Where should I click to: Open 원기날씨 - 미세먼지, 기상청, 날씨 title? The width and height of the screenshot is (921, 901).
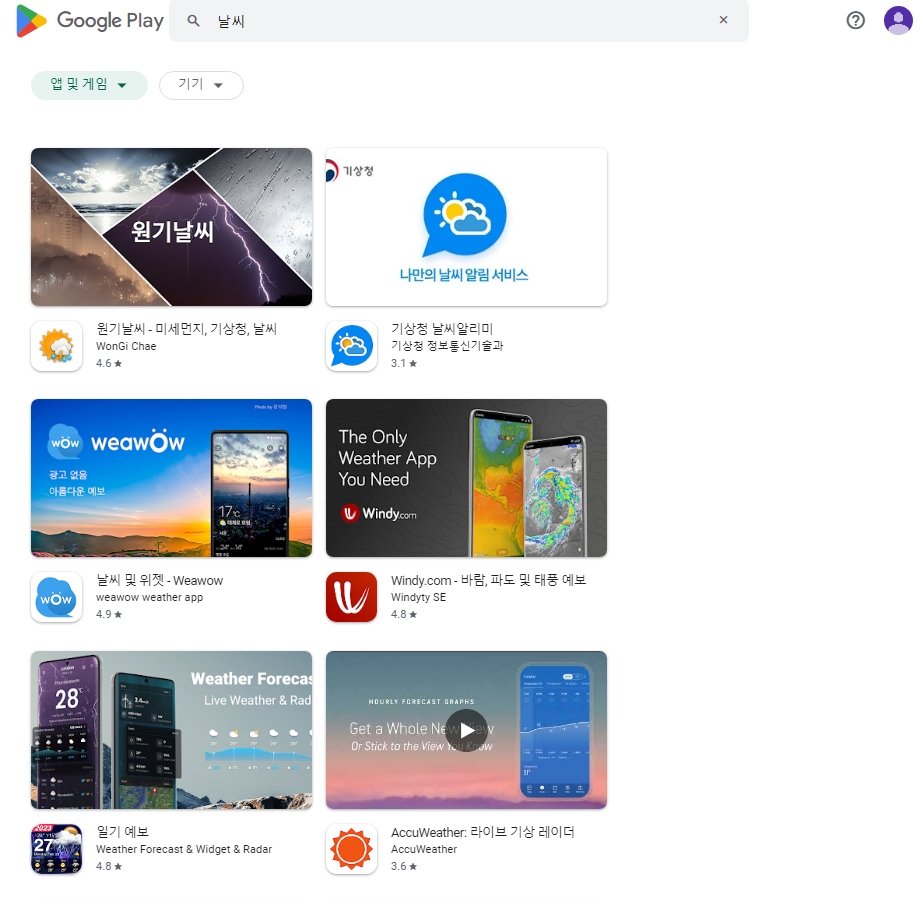pyautogui.click(x=186, y=328)
